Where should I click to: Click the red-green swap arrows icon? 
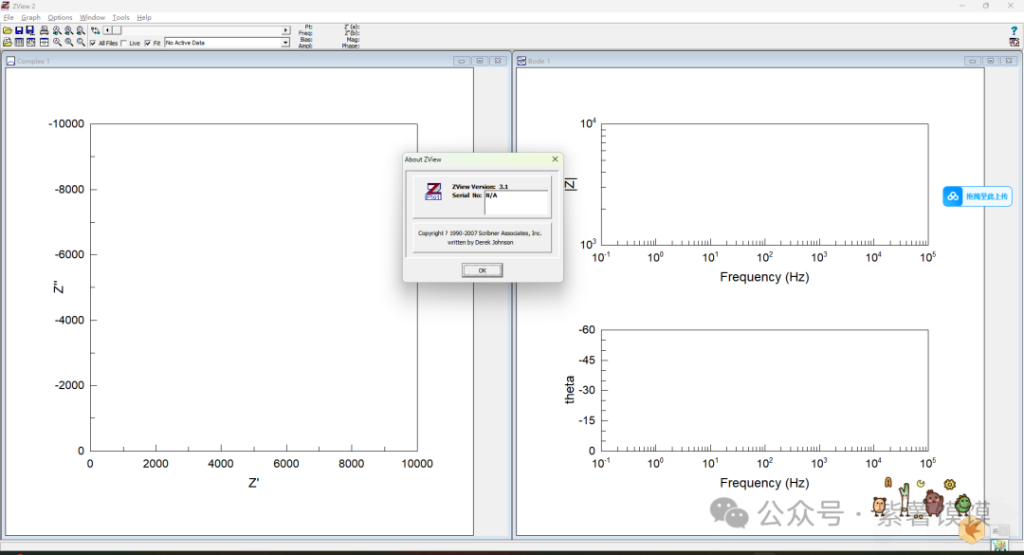[95, 31]
